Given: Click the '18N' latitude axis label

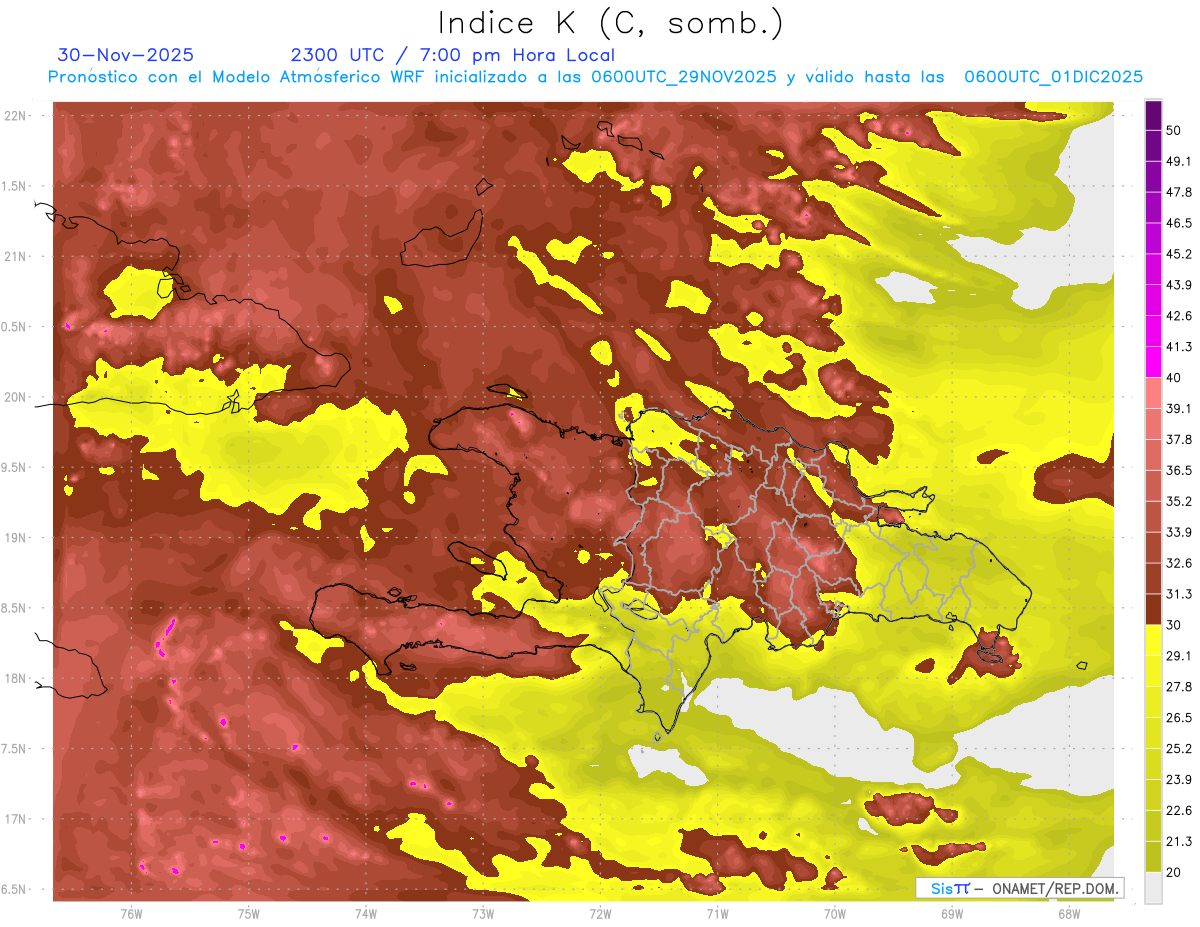Looking at the screenshot, I should 15,679.
